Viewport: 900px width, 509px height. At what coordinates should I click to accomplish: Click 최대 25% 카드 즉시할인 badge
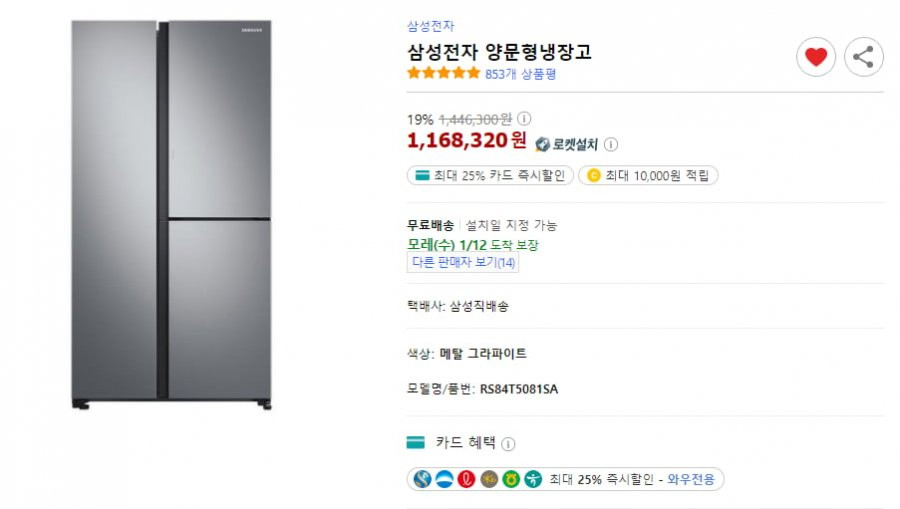[490, 176]
